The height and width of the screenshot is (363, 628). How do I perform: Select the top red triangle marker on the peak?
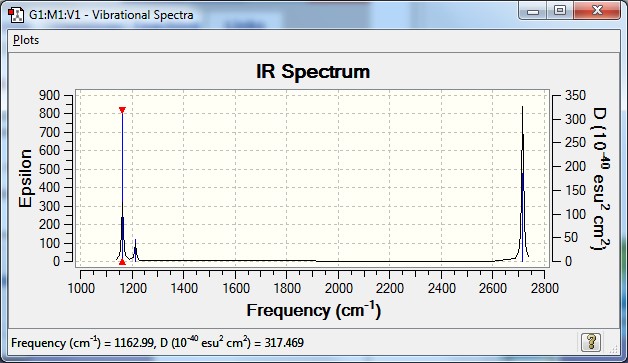(x=123, y=110)
